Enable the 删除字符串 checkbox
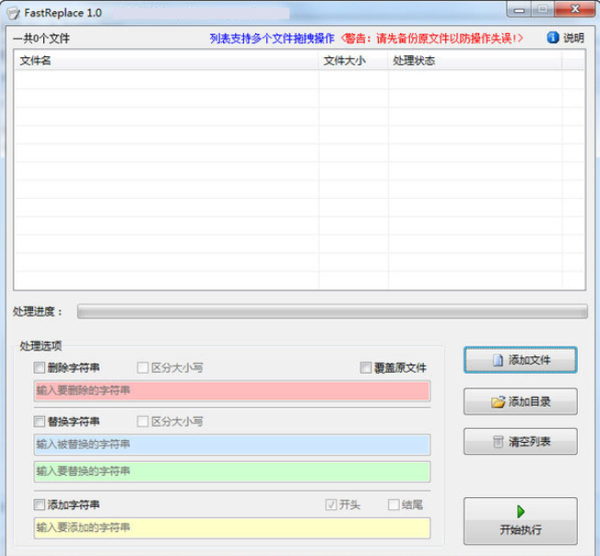The height and width of the screenshot is (556, 600). (40, 368)
